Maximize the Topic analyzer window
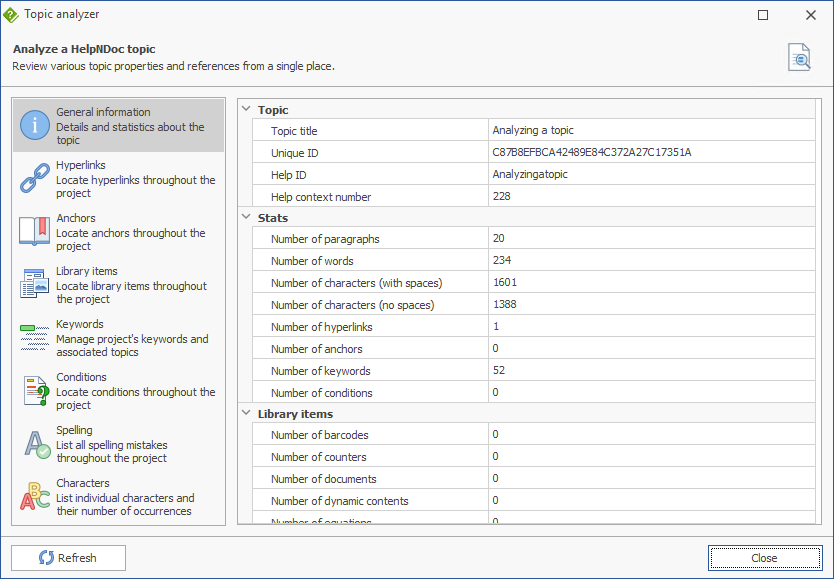This screenshot has width=834, height=579. [x=763, y=15]
